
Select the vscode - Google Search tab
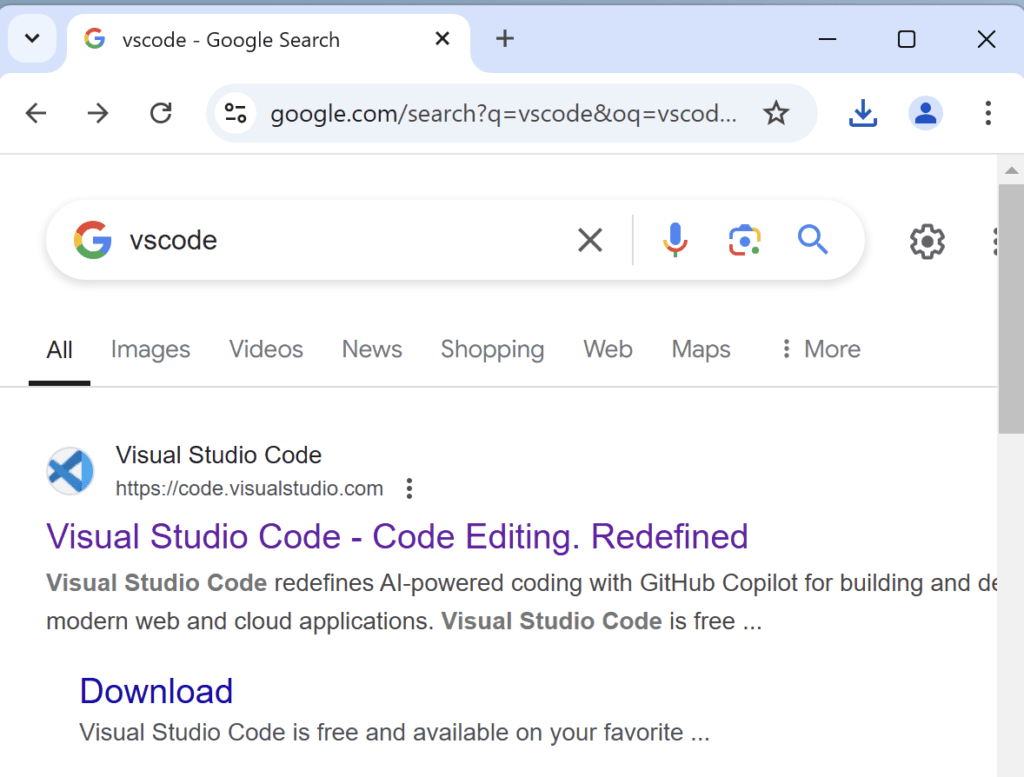point(268,40)
